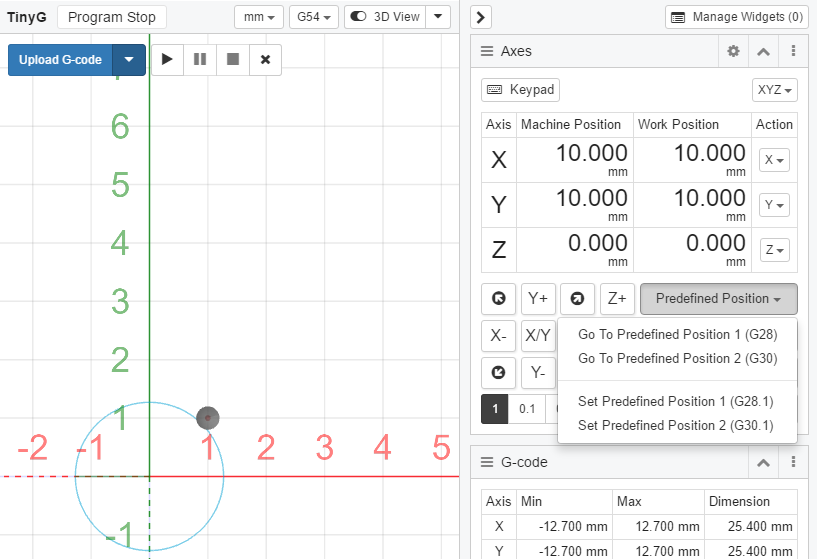This screenshot has width=817, height=559.
Task: Click the X icon to unload G-code
Action: (265, 59)
